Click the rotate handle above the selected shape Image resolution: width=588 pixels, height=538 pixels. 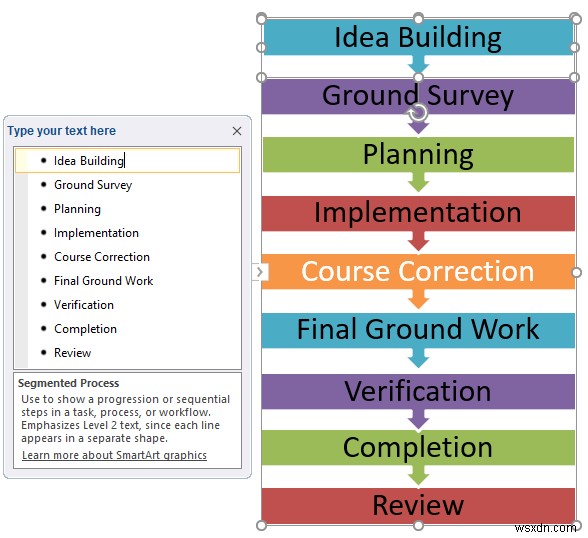pyautogui.click(x=417, y=112)
